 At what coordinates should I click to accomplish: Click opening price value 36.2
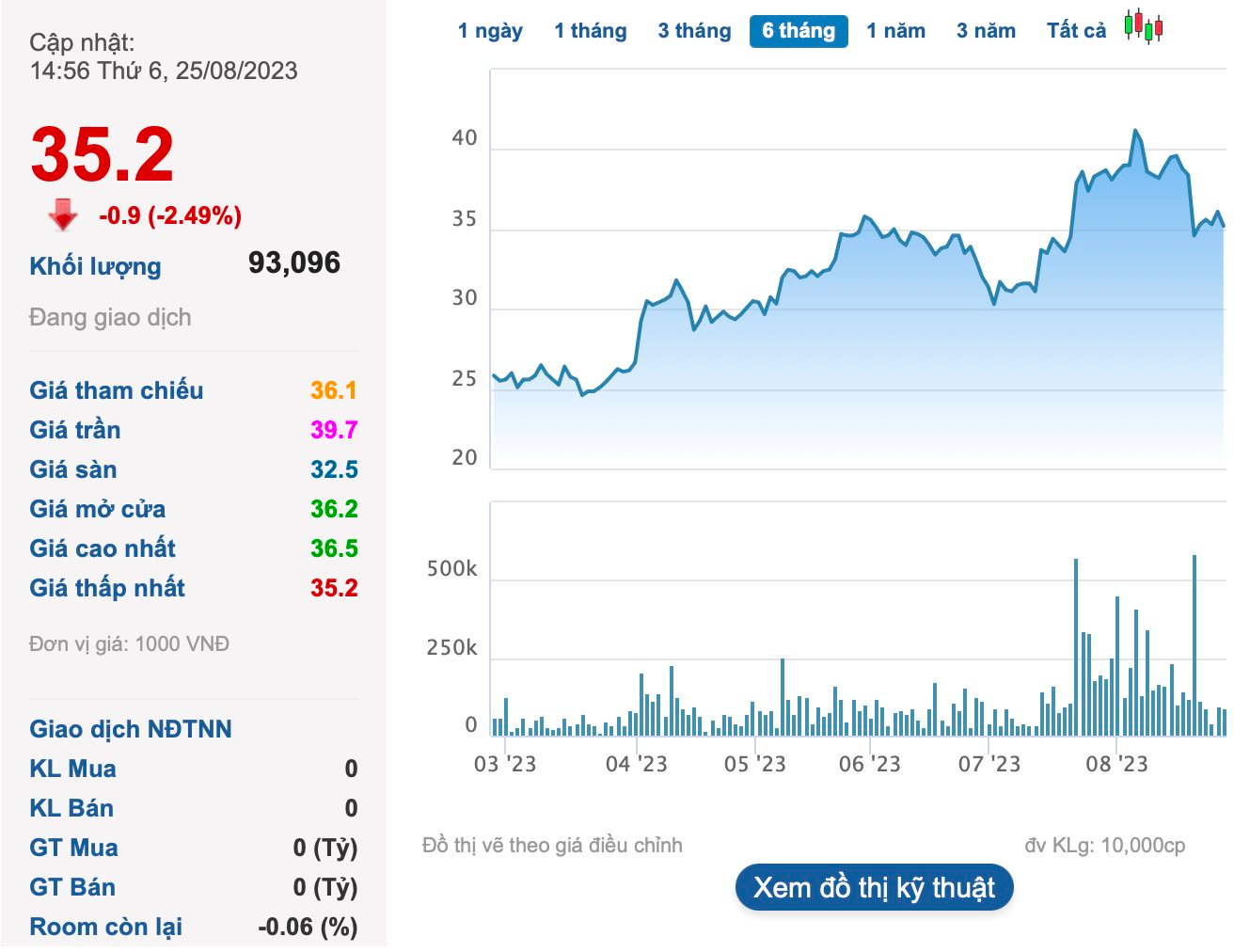click(334, 509)
